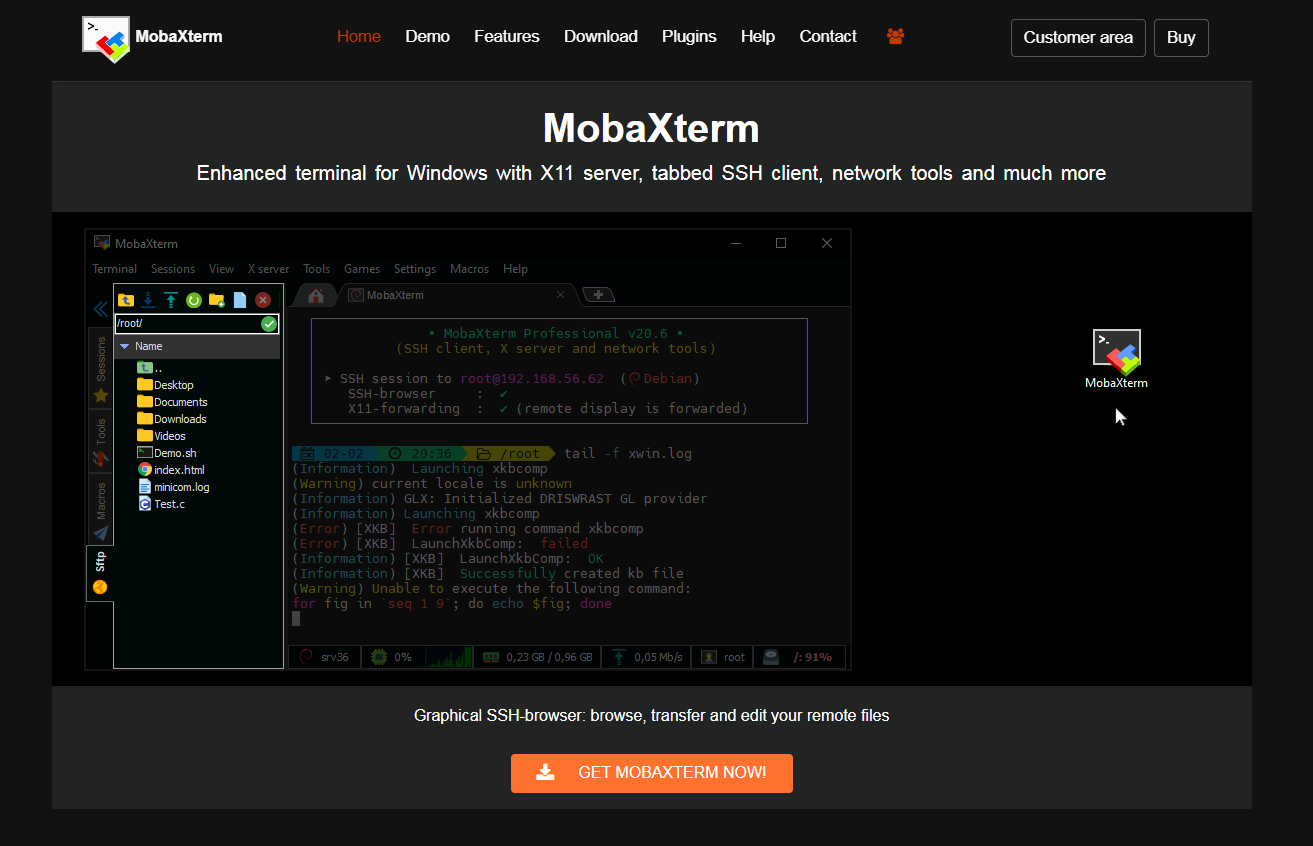Go to the Download page
Image resolution: width=1313 pixels, height=846 pixels.
601,36
